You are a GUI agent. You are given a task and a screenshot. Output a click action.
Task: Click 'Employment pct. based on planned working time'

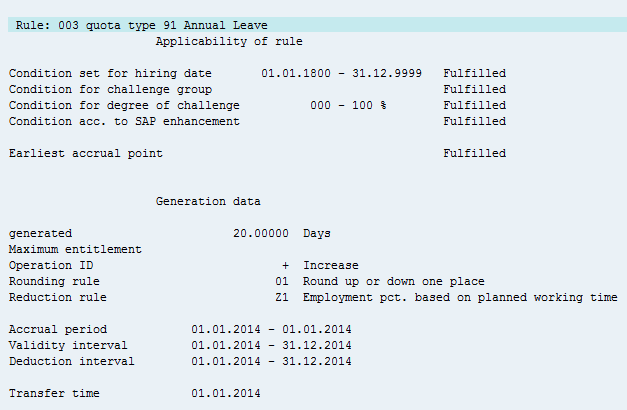(x=460, y=297)
